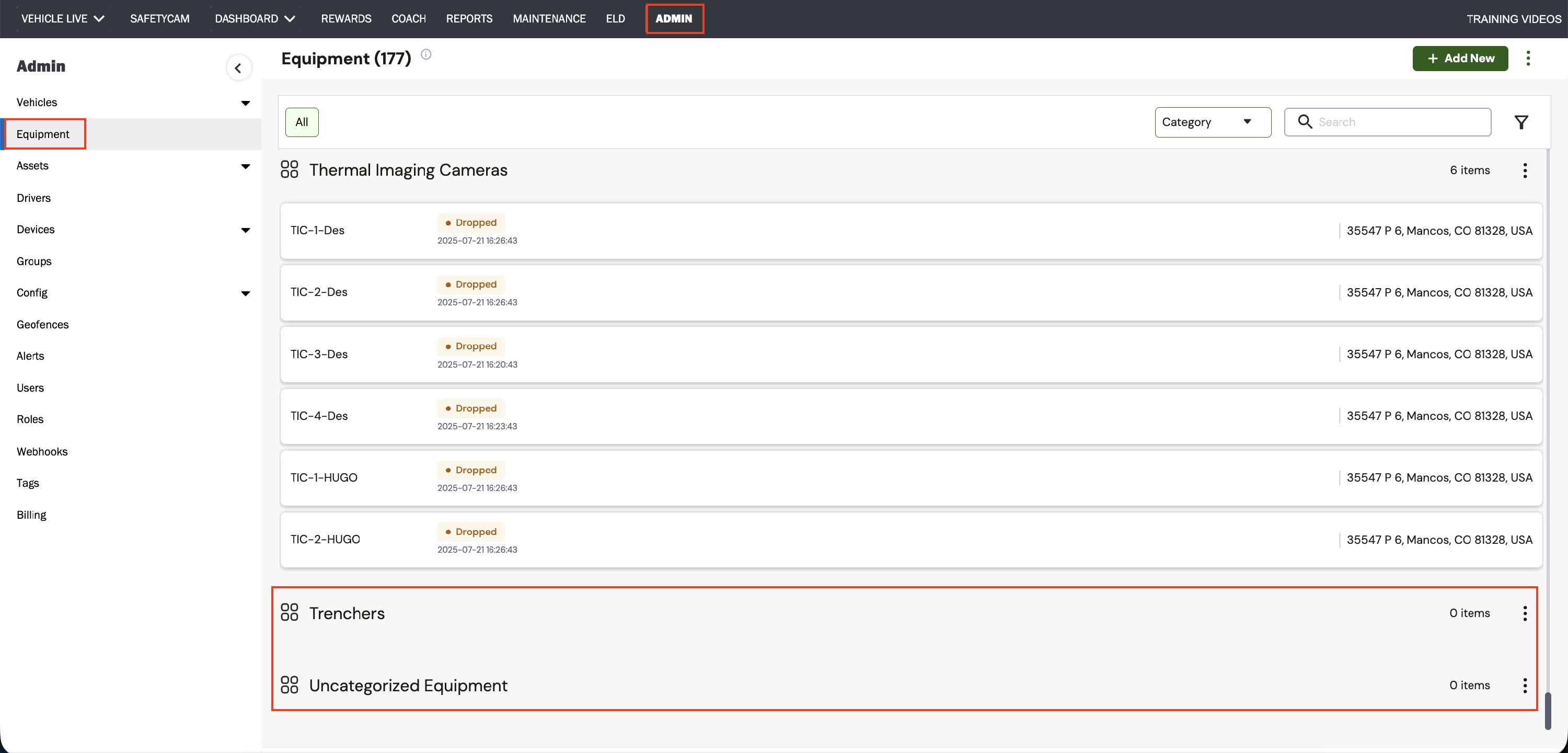This screenshot has height=753, width=1568.
Task: Open the filter funnel icon
Action: point(1520,122)
